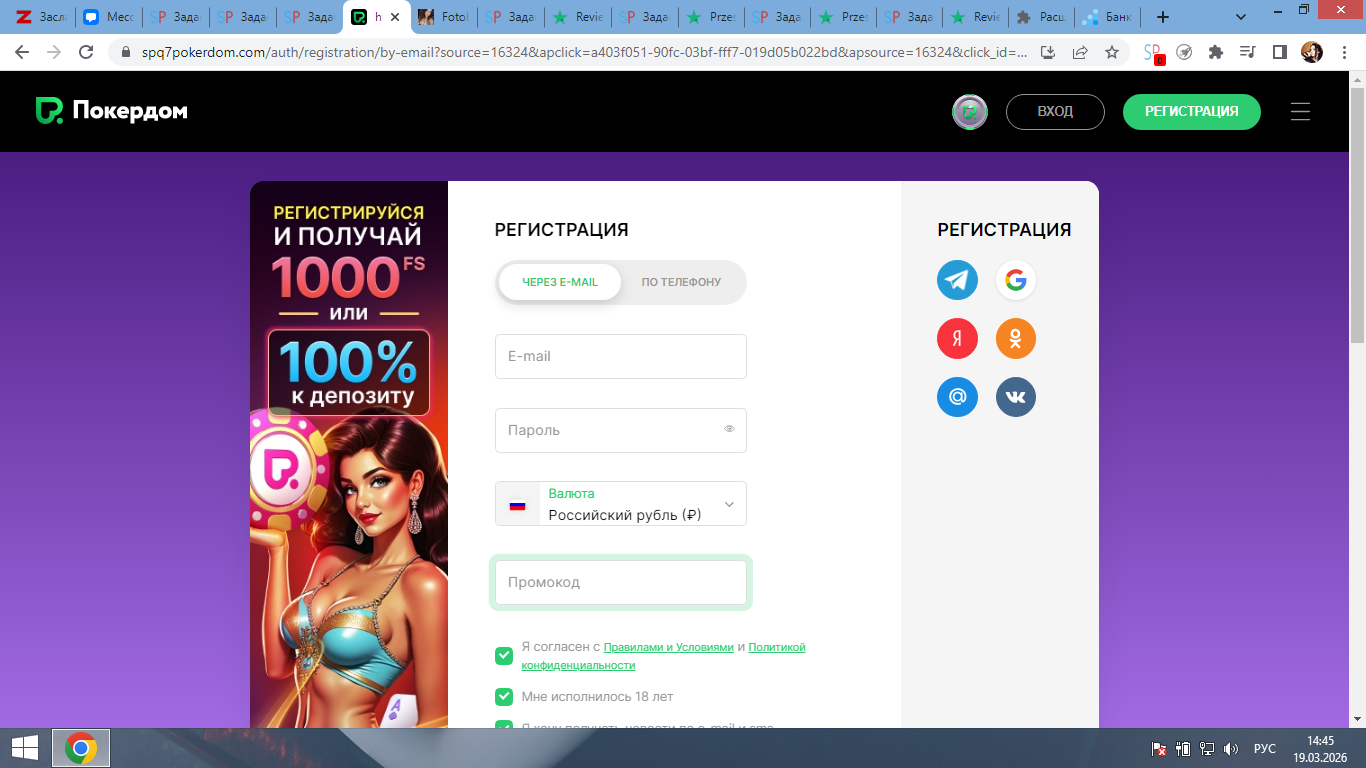
Task: Expand the Валюта currency dropdown
Action: tap(729, 504)
